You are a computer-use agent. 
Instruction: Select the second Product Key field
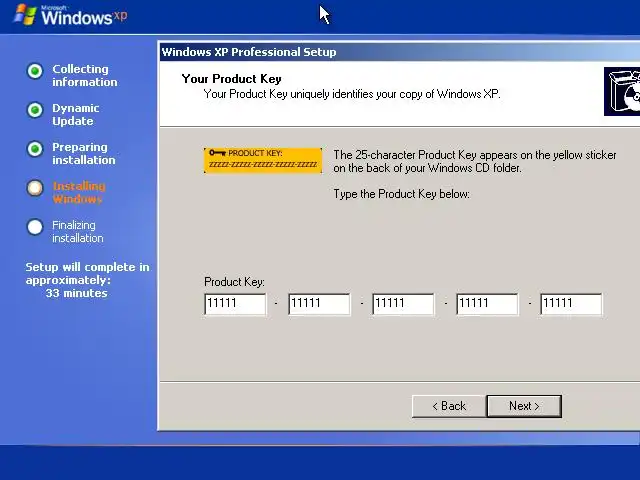tap(319, 304)
